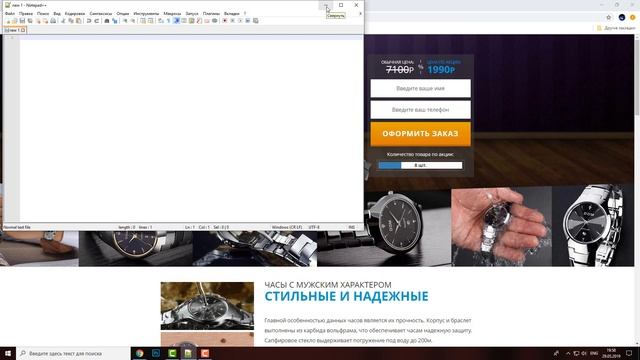Toggle word wrap in Notepad++ toolbar
The width and height of the screenshot is (640, 360).
tap(160, 21)
